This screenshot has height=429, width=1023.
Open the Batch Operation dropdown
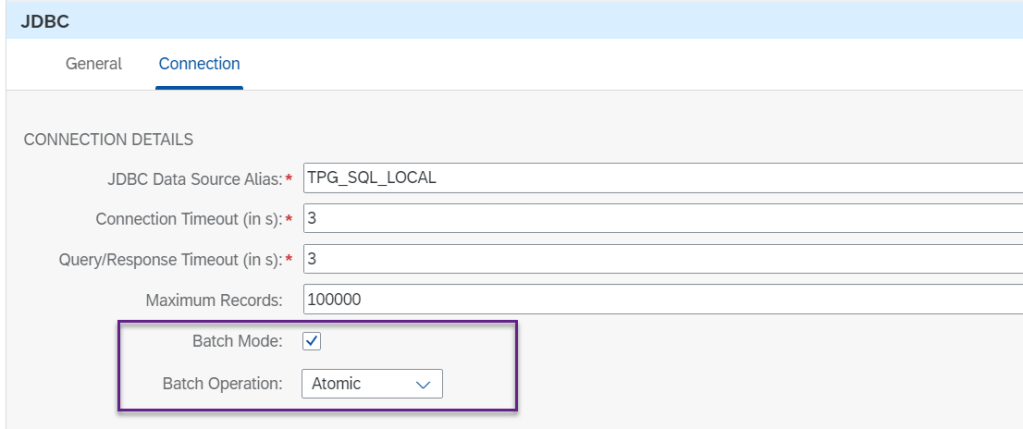[x=371, y=383]
